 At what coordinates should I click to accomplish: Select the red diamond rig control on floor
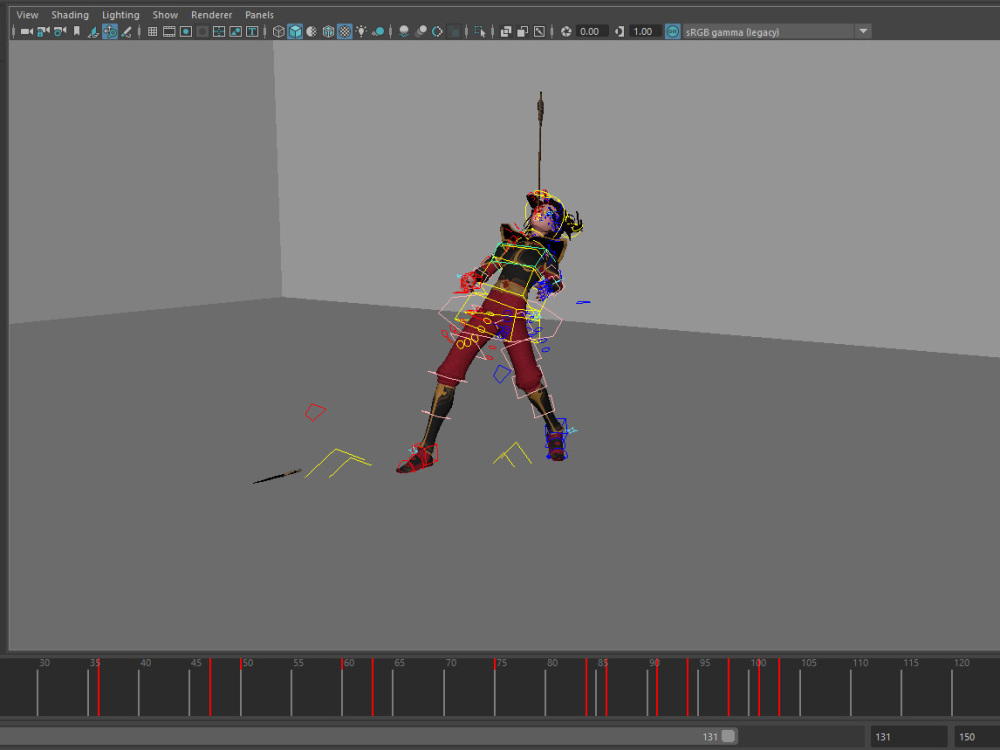click(315, 412)
